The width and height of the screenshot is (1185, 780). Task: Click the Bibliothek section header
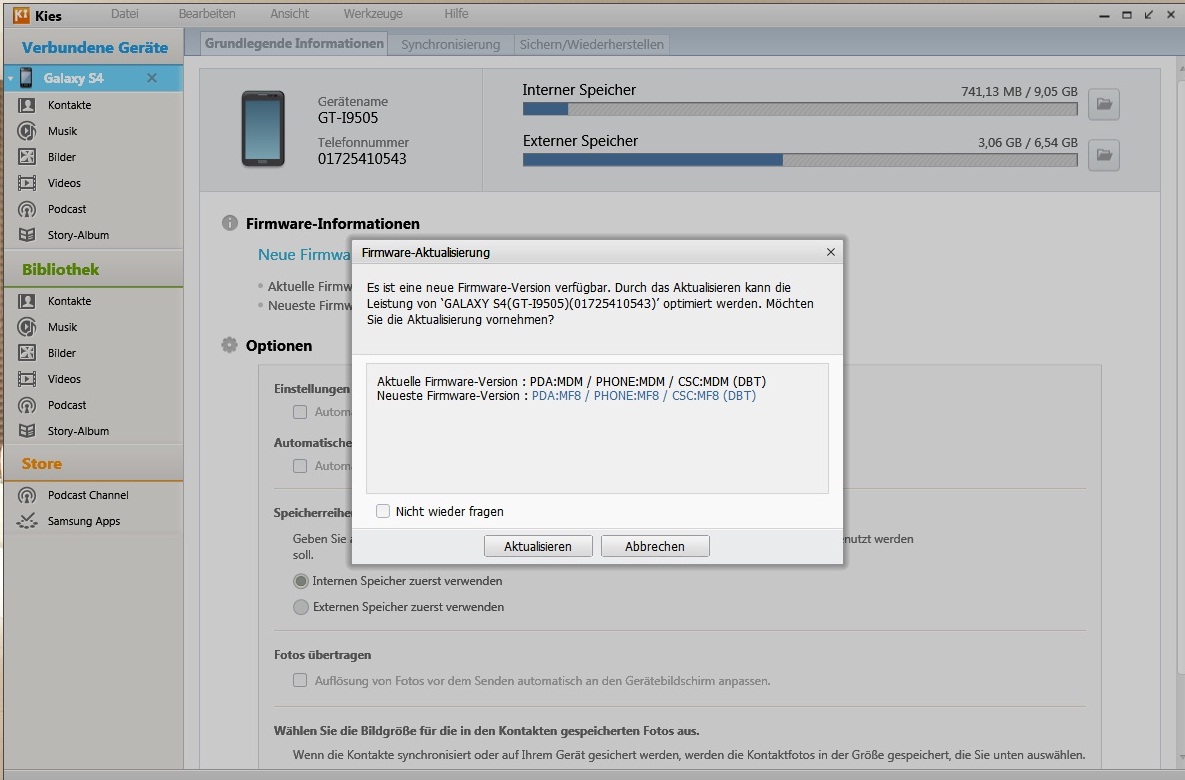(60, 269)
